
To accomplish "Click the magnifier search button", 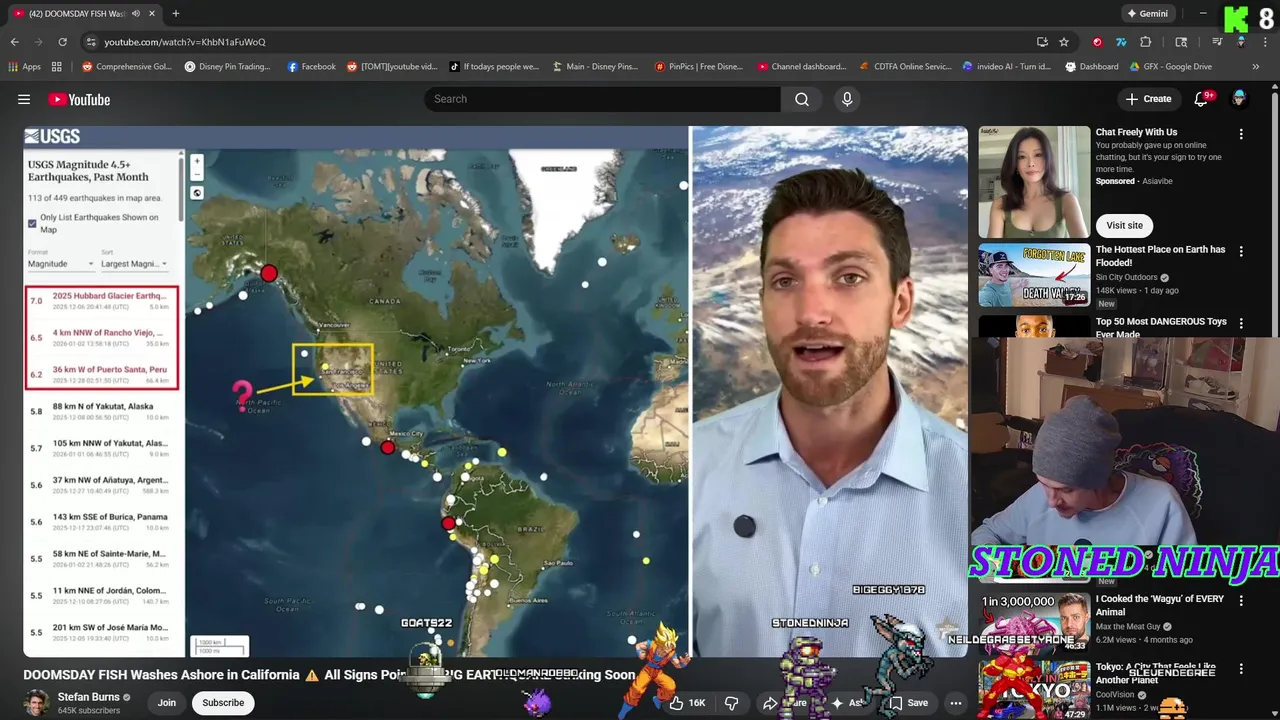I will [802, 99].
